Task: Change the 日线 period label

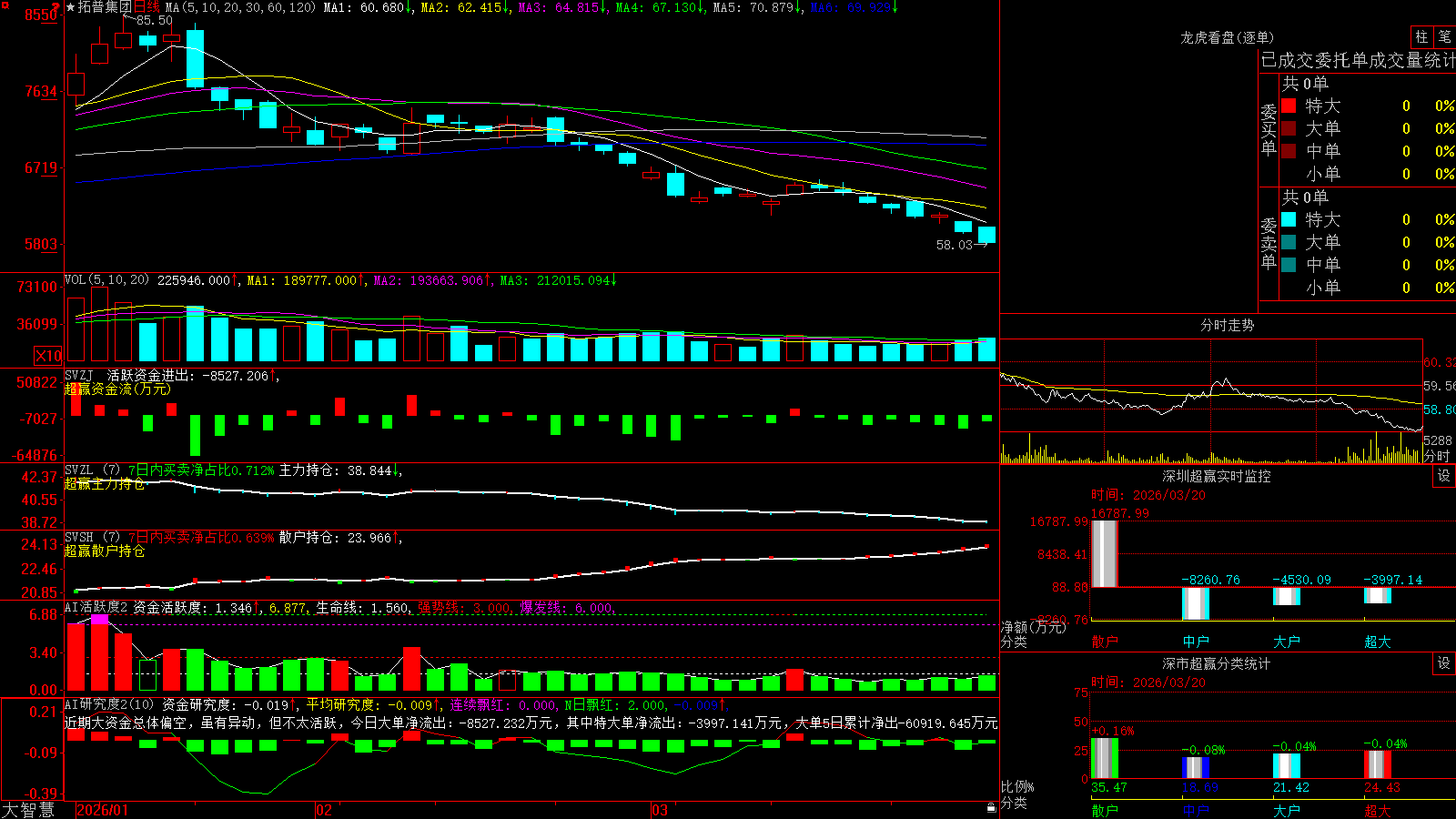Action: click(x=147, y=7)
